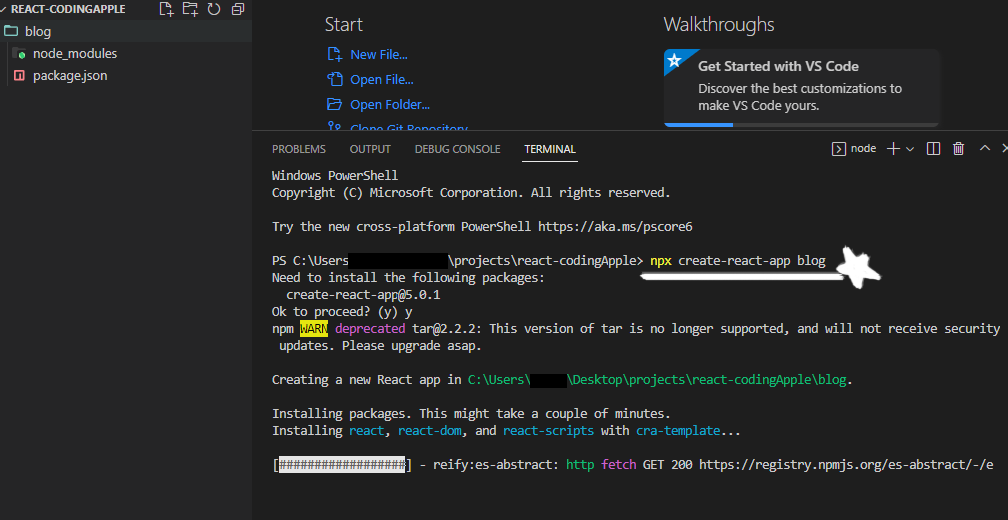Image resolution: width=1008 pixels, height=520 pixels.
Task: Click the Open Folder icon on Start
Action: coord(334,104)
